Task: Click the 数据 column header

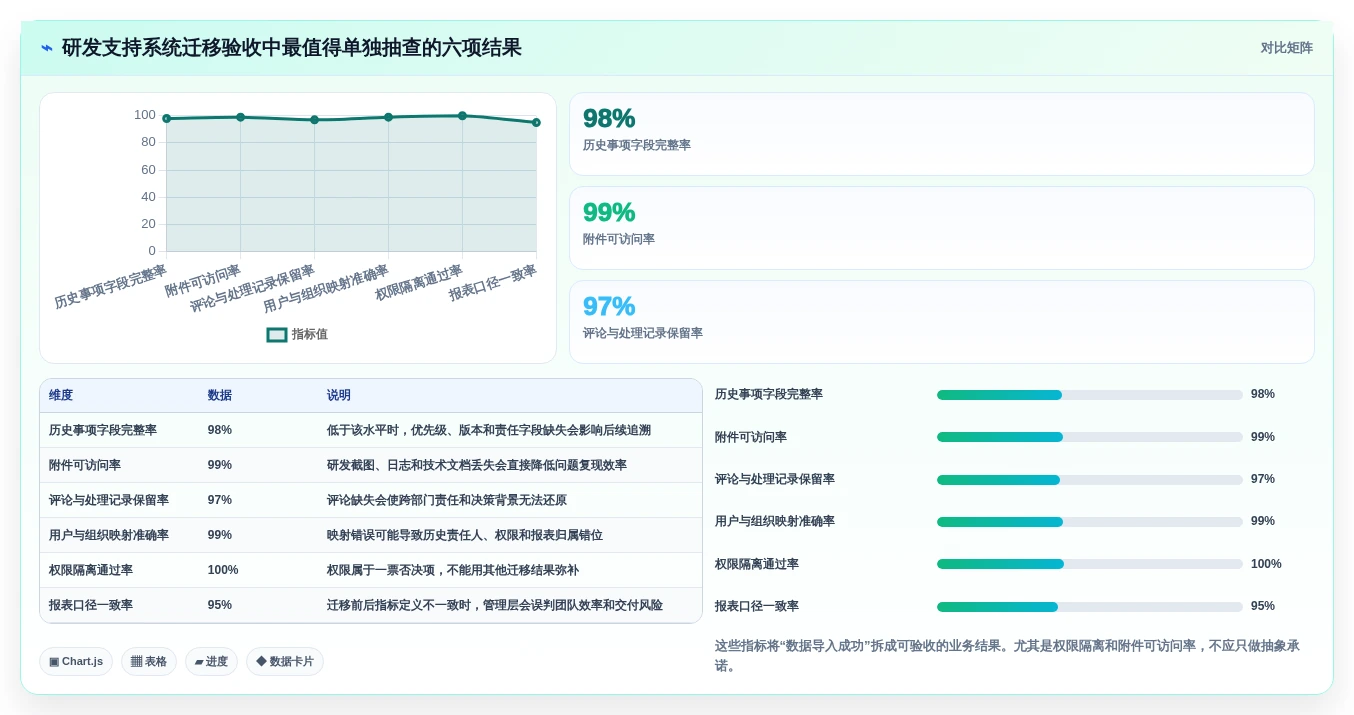Action: [220, 396]
